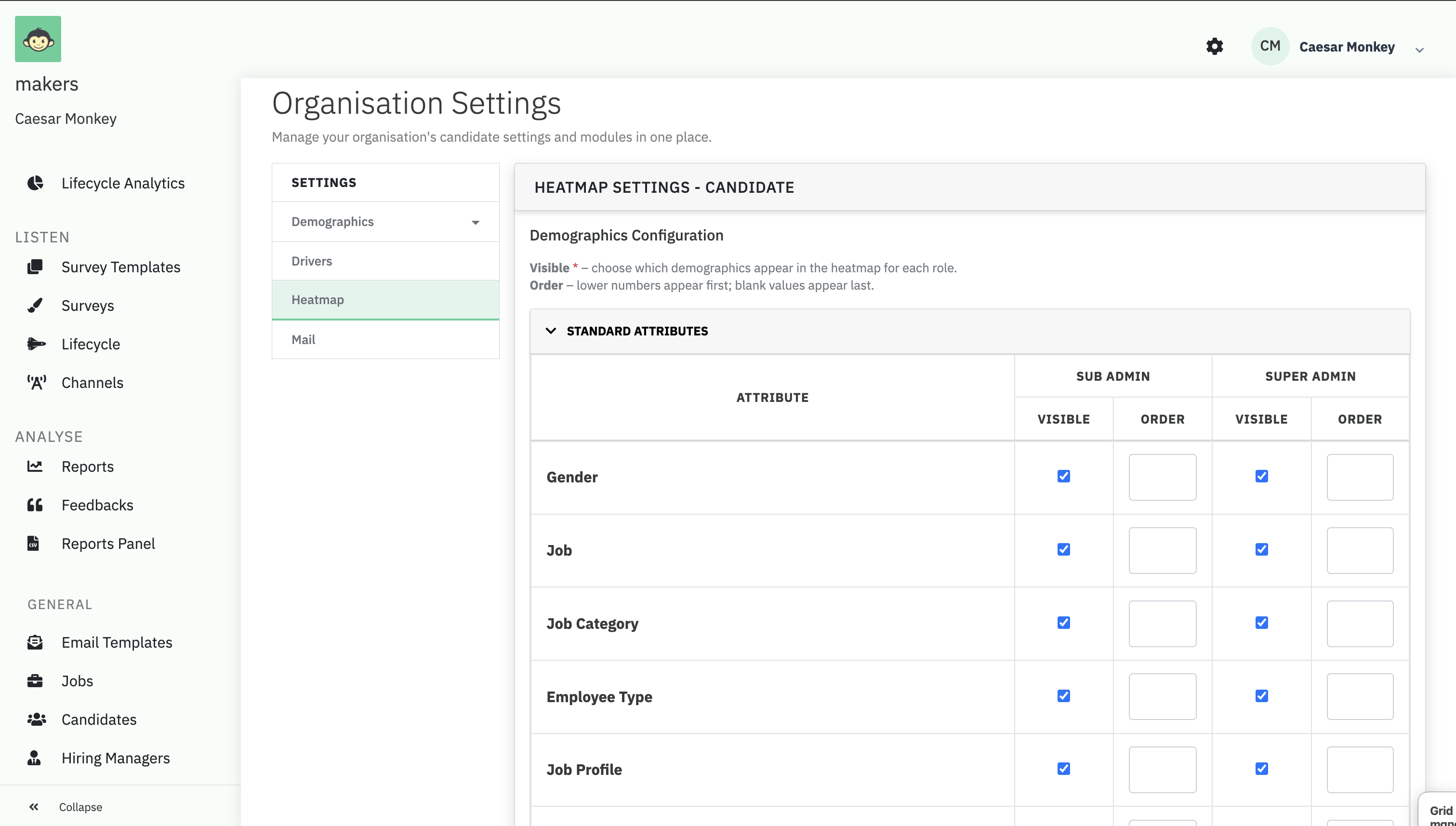The width and height of the screenshot is (1456, 826).
Task: Open Candidates from sidebar
Action: point(99,719)
